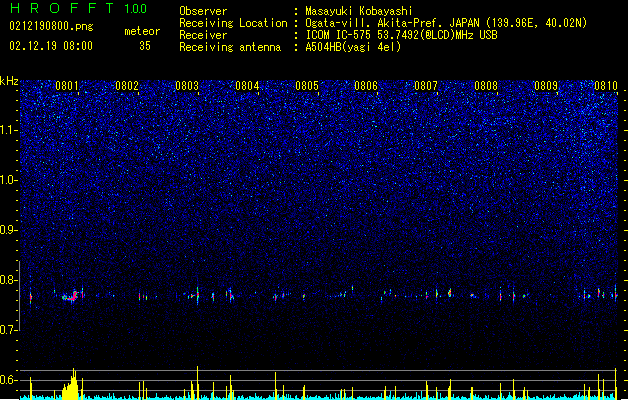Click the Receiving Location label

point(233,23)
